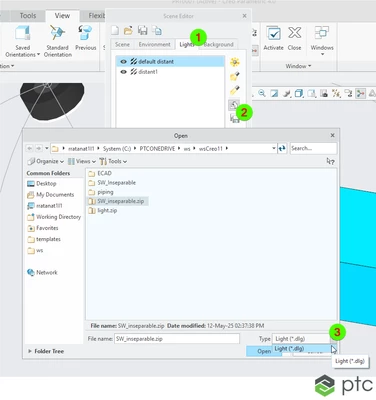Click the new scene icon in Scene Editor
This screenshot has width=376, height=400.
115,31
